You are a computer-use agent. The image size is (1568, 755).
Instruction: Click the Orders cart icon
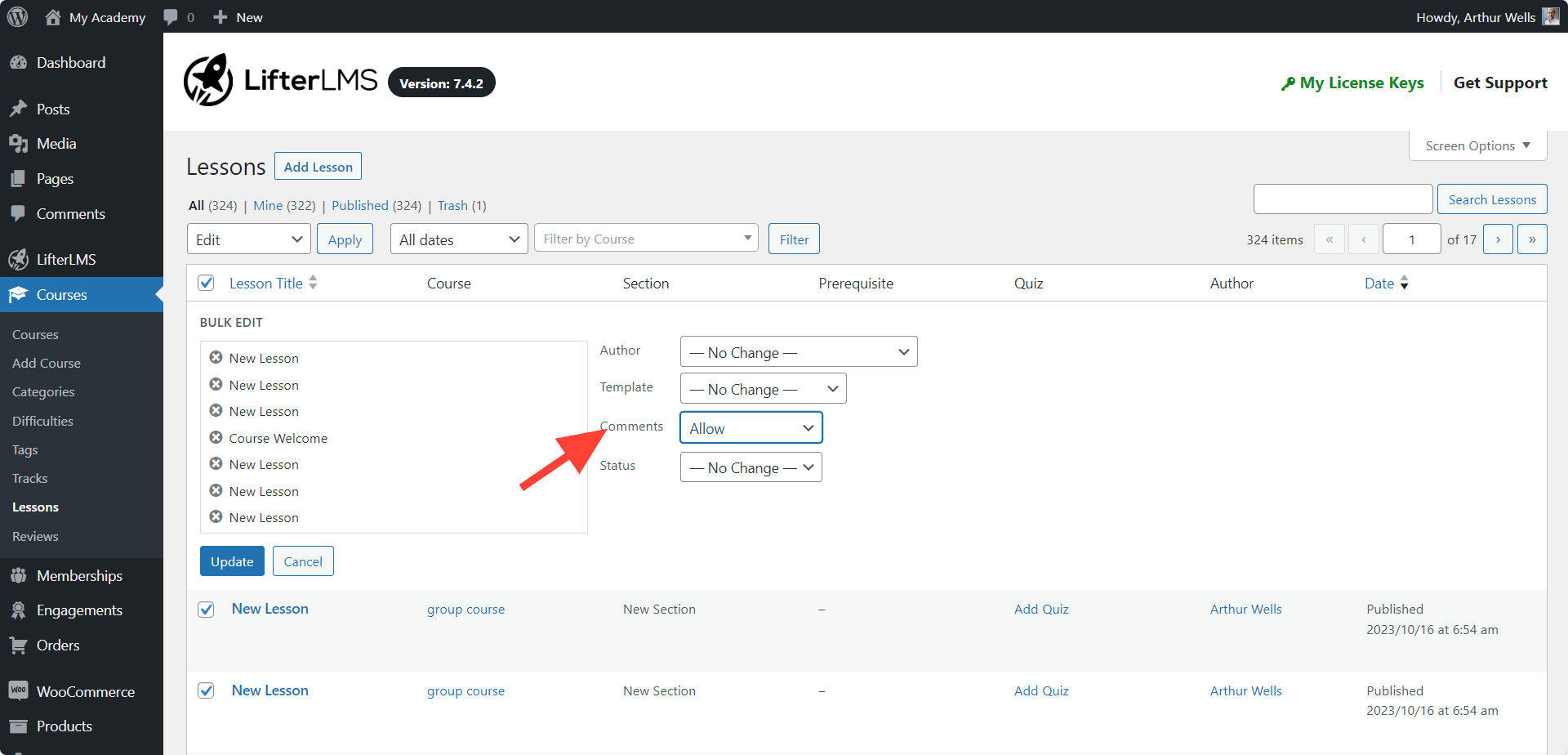tap(18, 646)
